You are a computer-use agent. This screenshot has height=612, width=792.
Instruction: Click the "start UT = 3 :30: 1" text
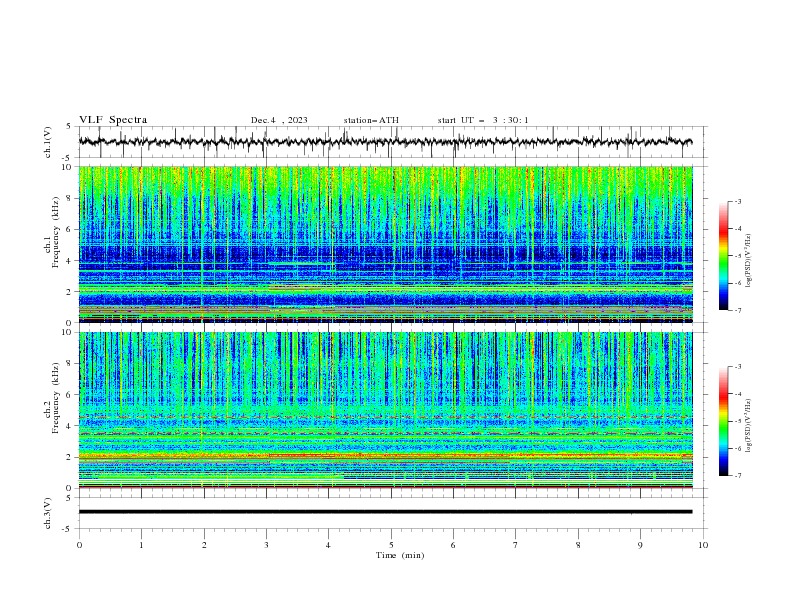point(483,120)
